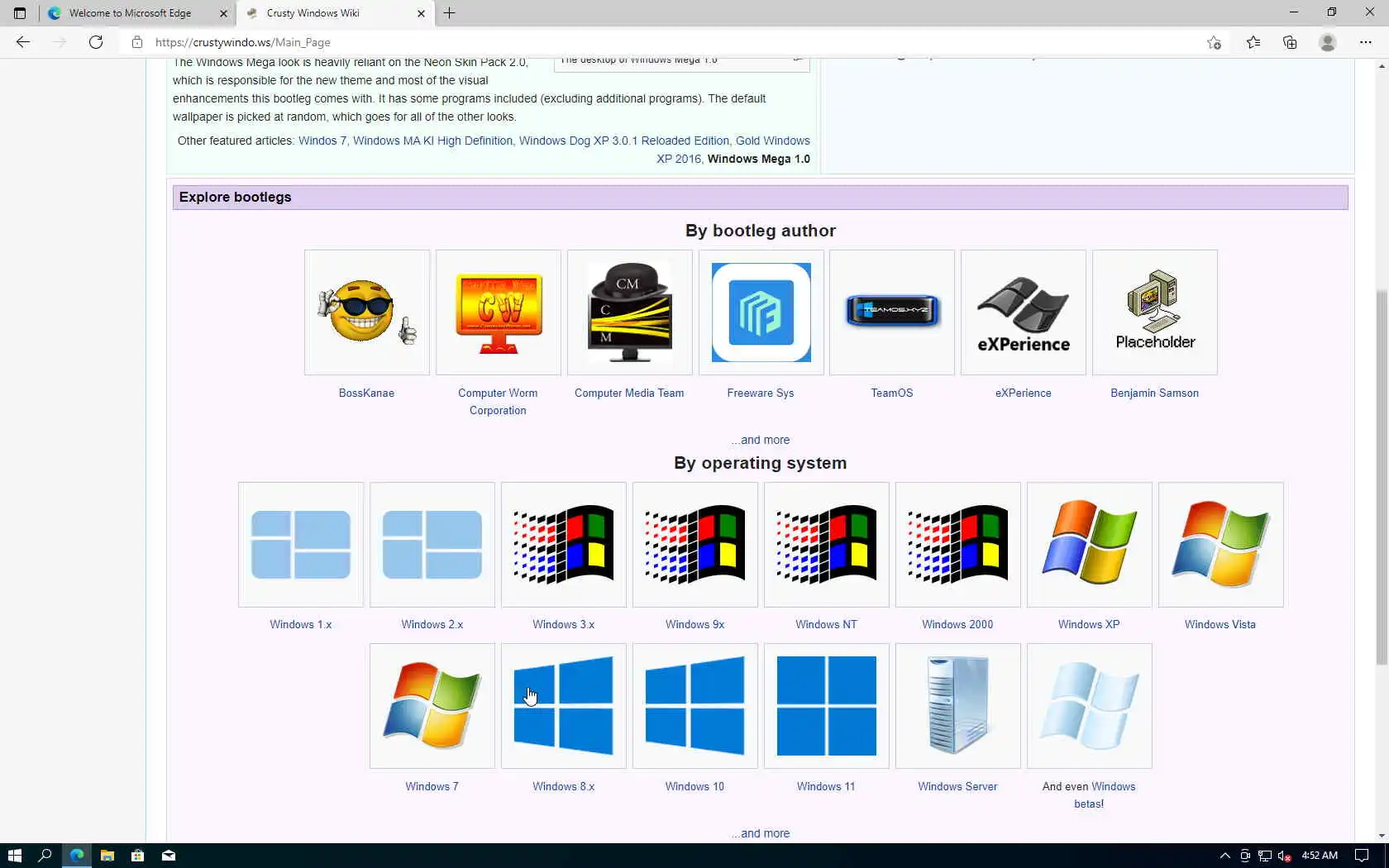Open Edge Settings and more menu
Screen dimensions: 1389x868
[1366, 42]
